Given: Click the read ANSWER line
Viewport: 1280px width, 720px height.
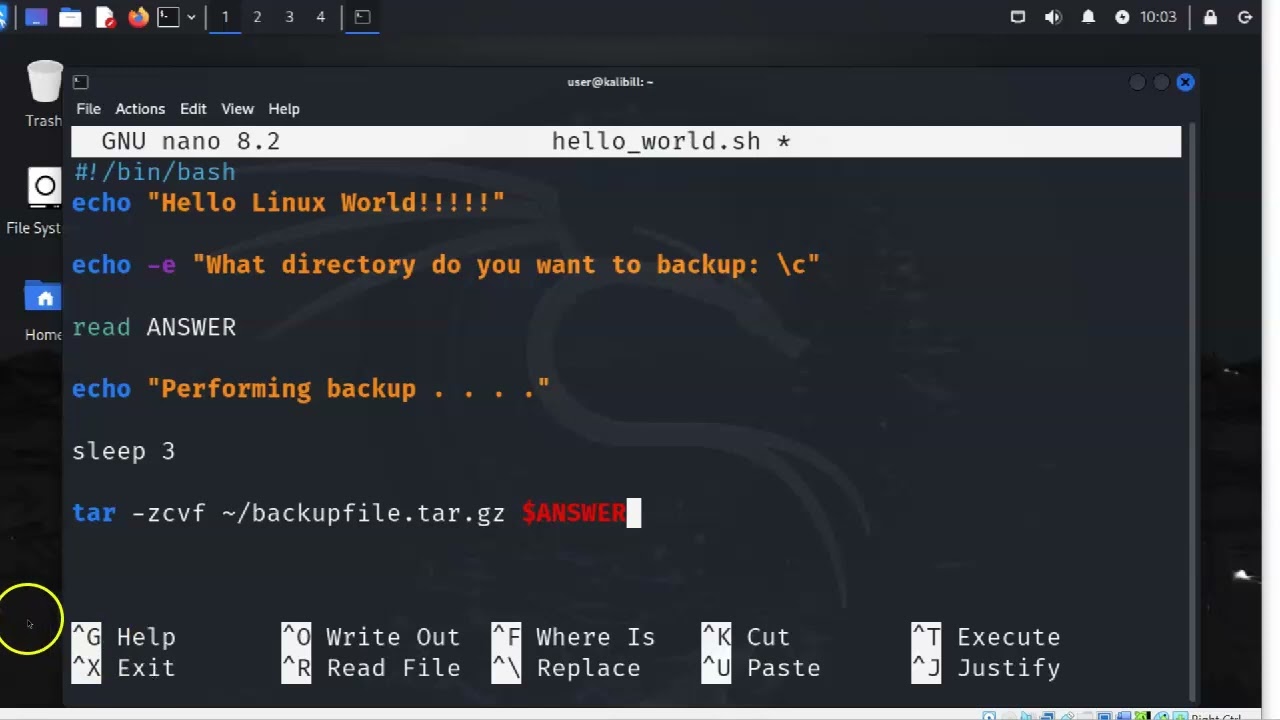Looking at the screenshot, I should pyautogui.click(x=154, y=327).
